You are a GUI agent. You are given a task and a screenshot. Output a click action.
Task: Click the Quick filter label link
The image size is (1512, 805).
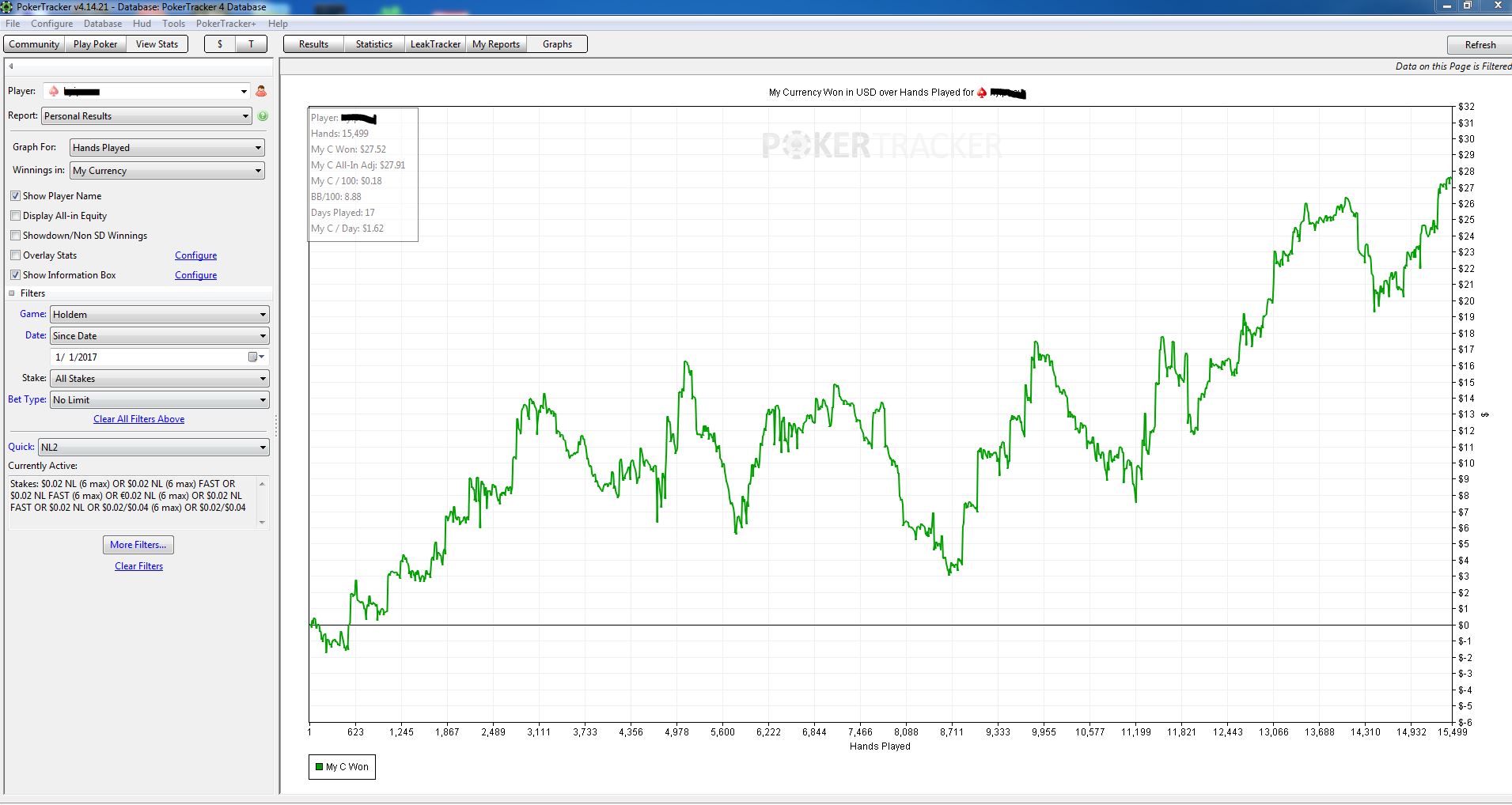(x=21, y=447)
